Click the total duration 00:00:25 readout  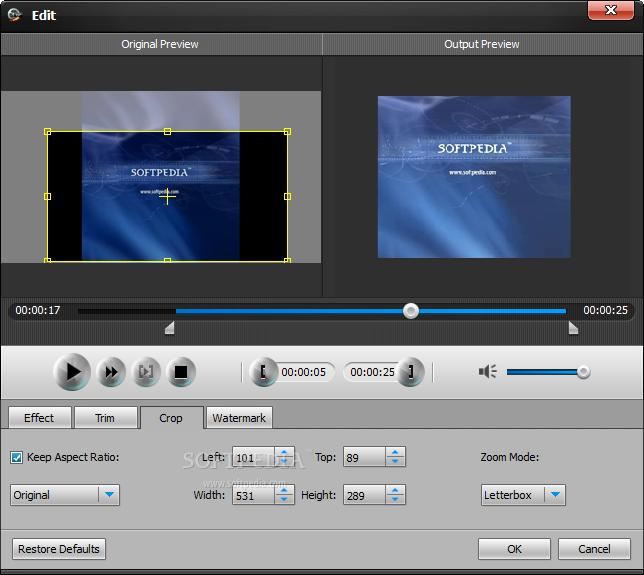605,310
